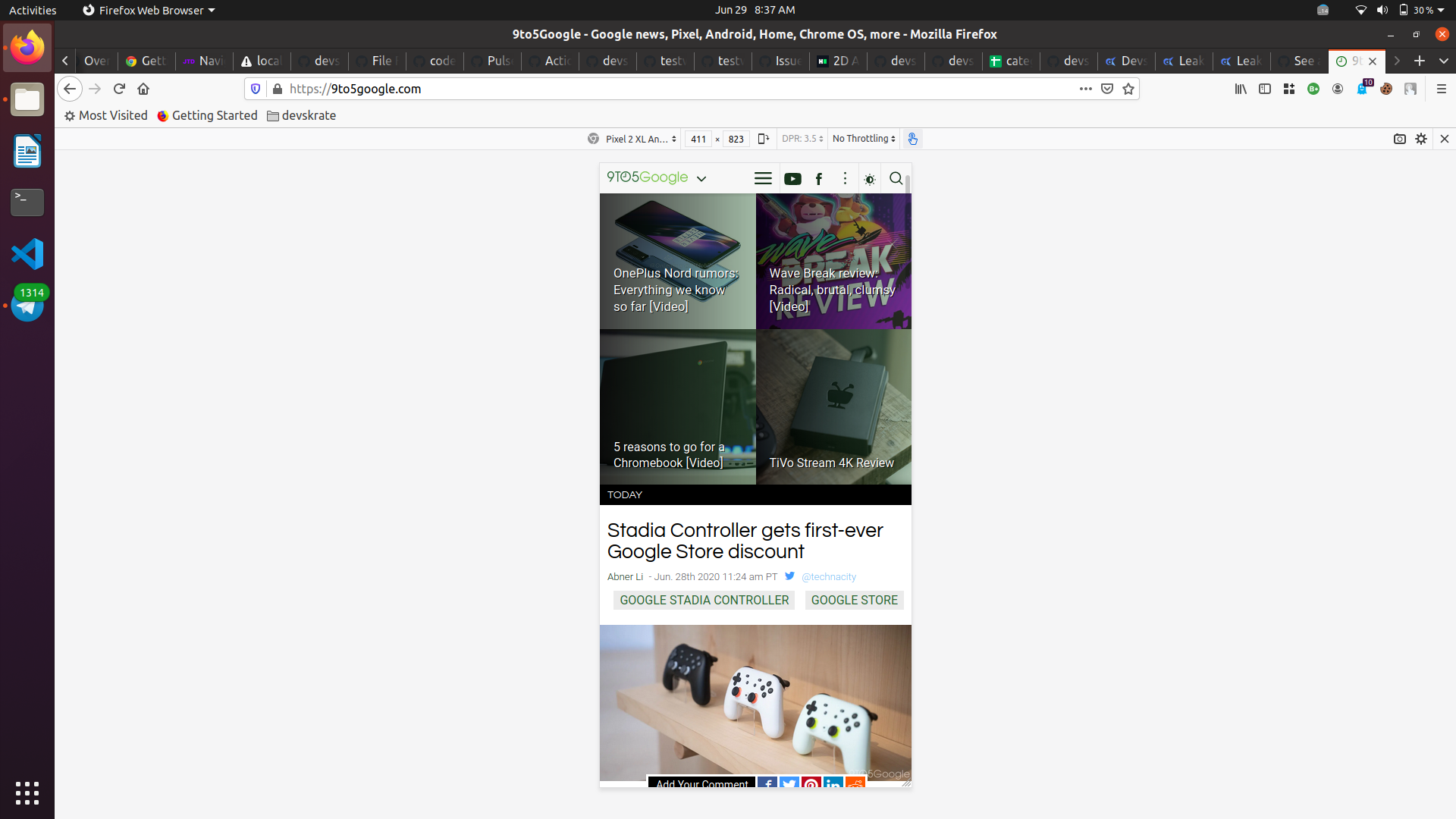Switch to the 'cate' tab

click(x=1011, y=61)
